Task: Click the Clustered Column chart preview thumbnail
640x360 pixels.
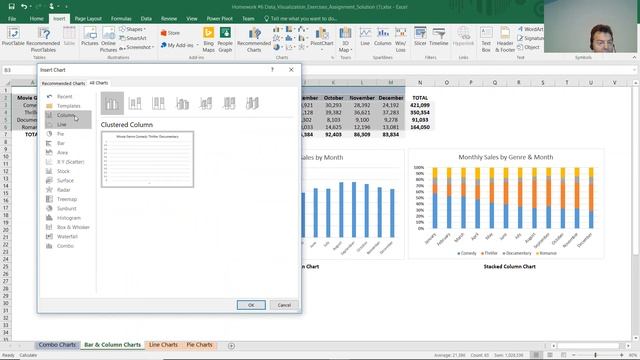Action: (x=147, y=159)
